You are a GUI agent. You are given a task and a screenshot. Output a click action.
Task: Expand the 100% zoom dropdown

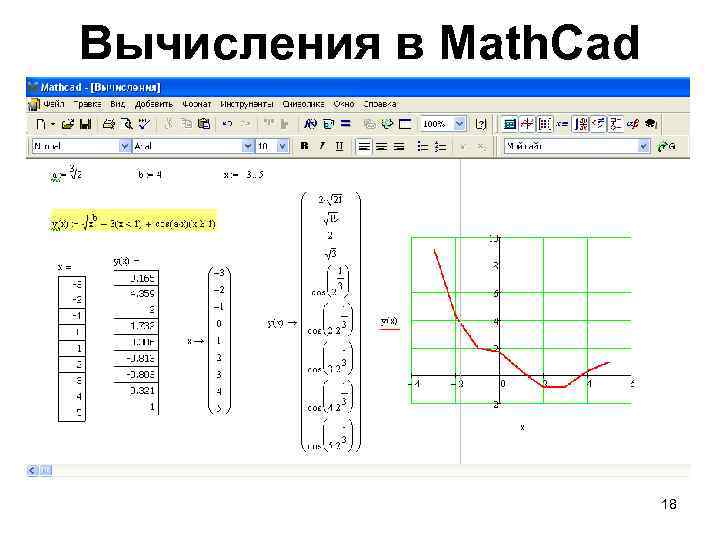click(460, 124)
